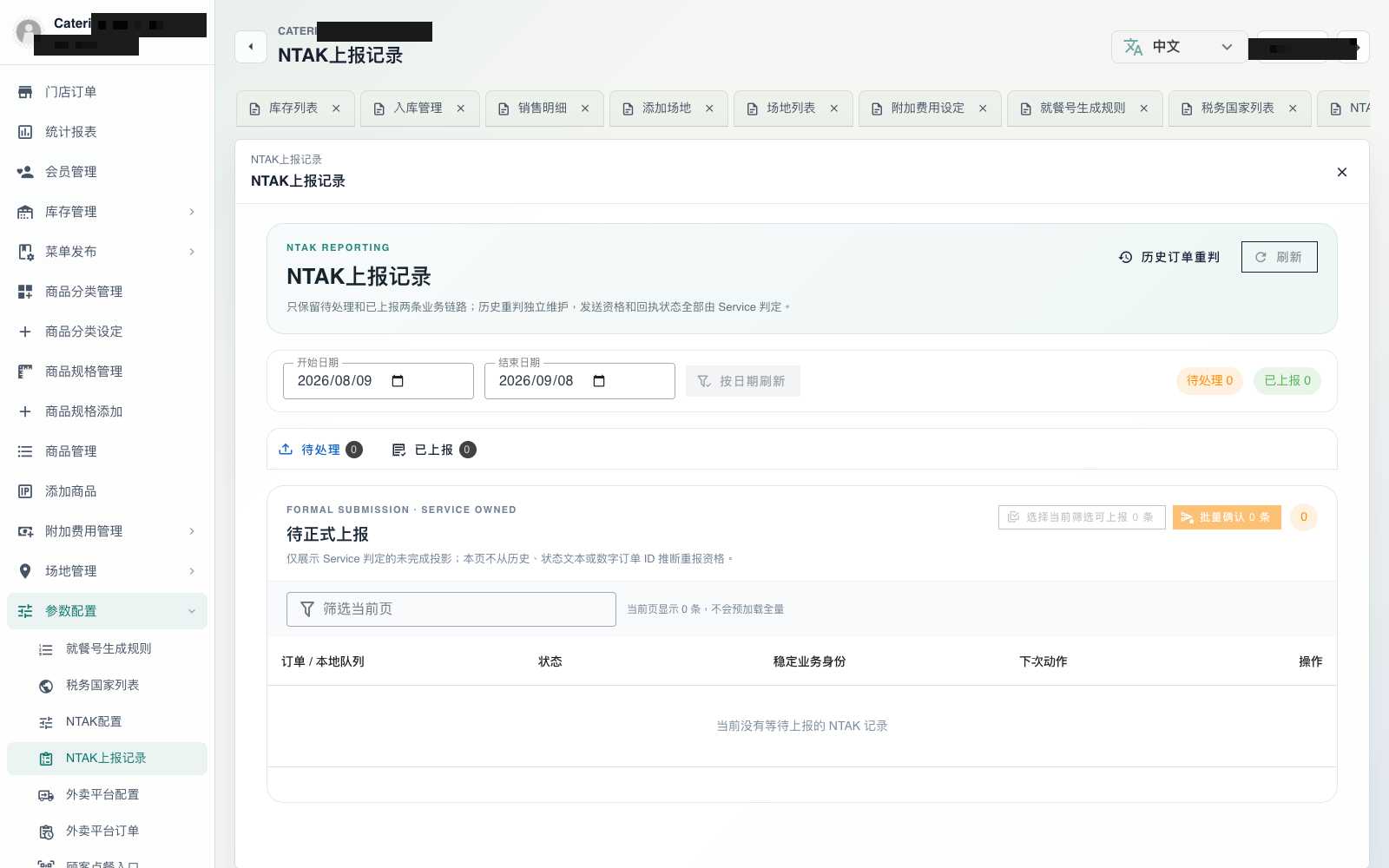
Task: Click the 商品规格添加 plus icon
Action: coord(25,411)
